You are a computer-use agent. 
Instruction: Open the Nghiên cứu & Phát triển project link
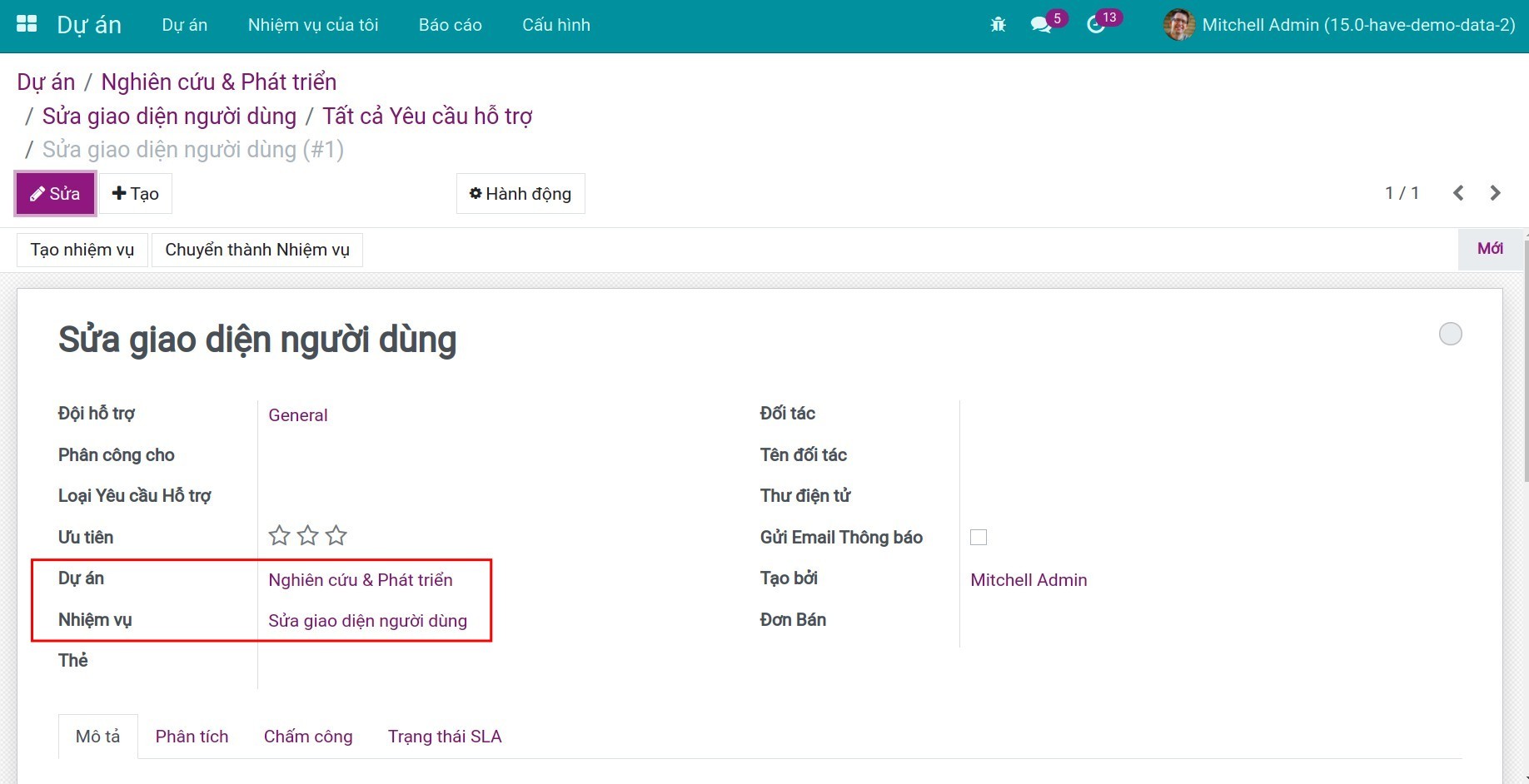[361, 580]
